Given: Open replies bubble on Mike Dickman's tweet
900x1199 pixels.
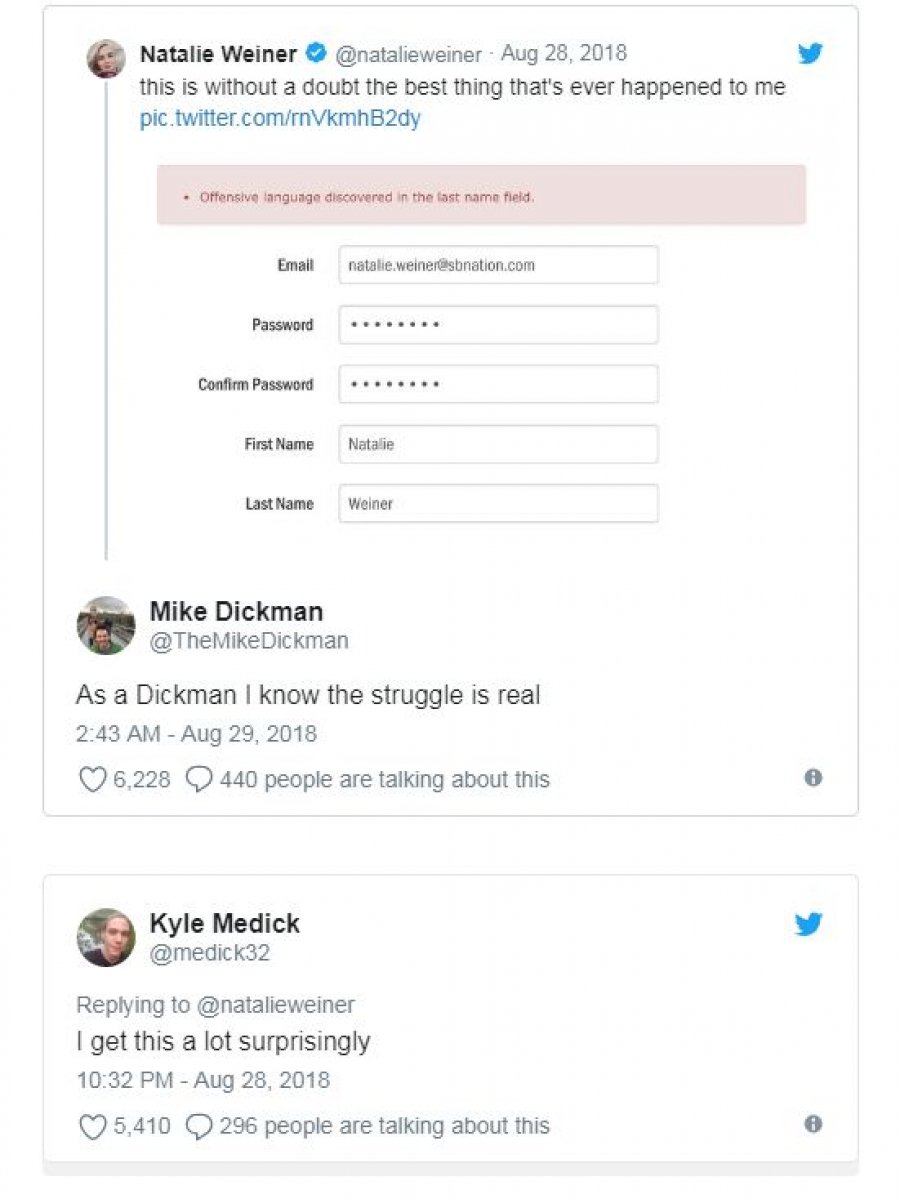Looking at the screenshot, I should [x=199, y=779].
